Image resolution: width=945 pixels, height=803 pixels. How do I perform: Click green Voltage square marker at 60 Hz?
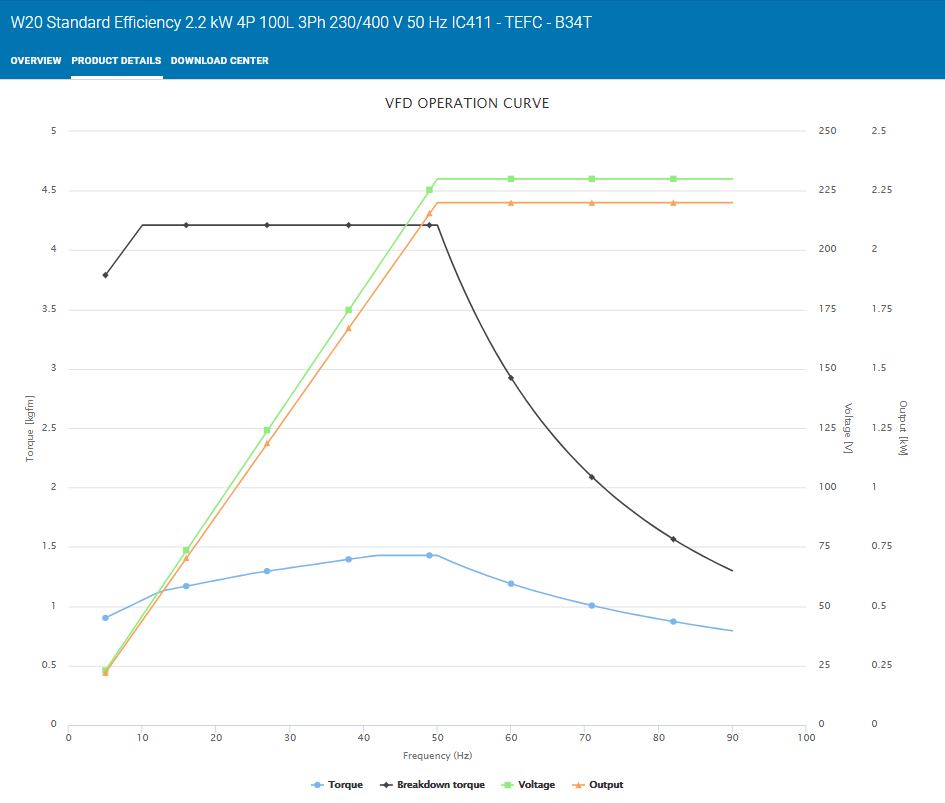pyautogui.click(x=511, y=179)
